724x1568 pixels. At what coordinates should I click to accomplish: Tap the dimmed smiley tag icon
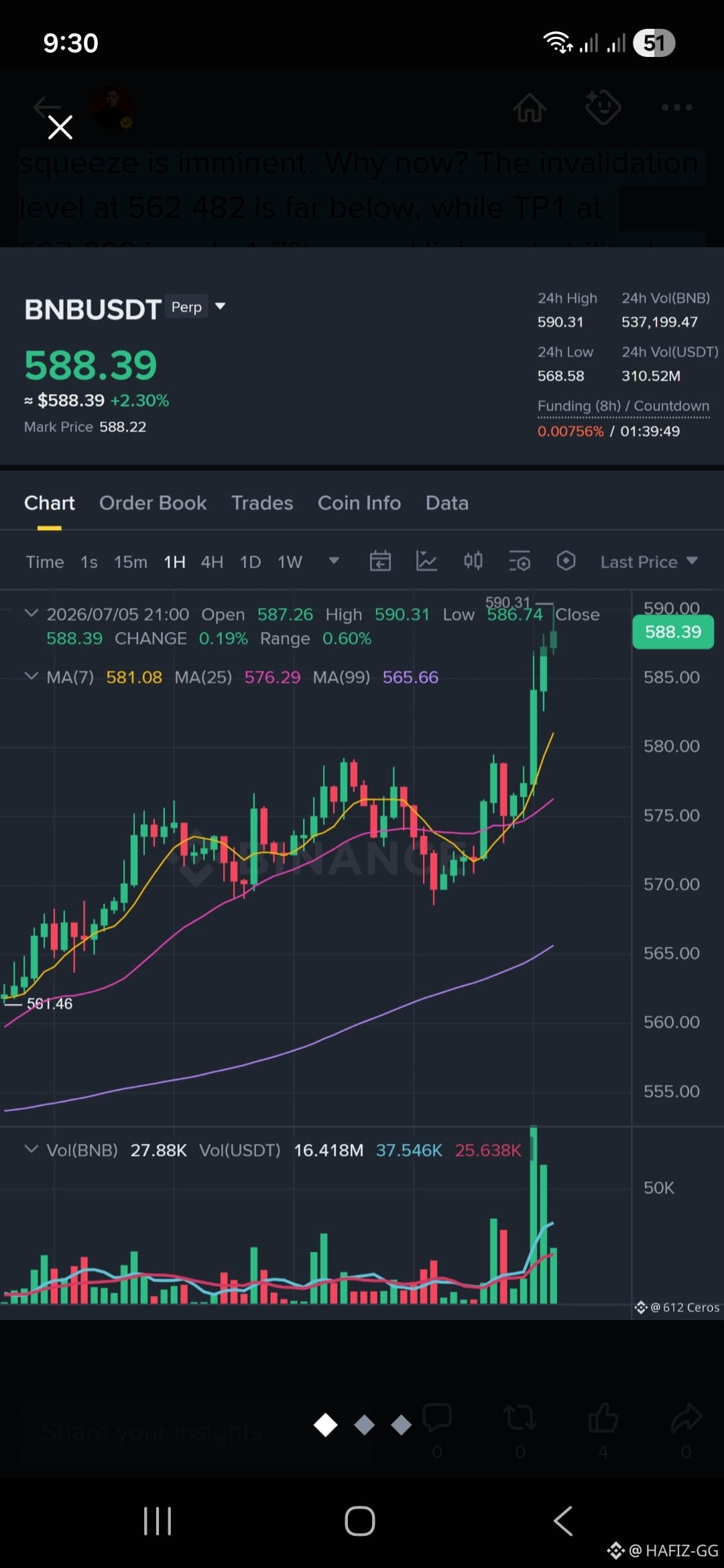[x=603, y=107]
